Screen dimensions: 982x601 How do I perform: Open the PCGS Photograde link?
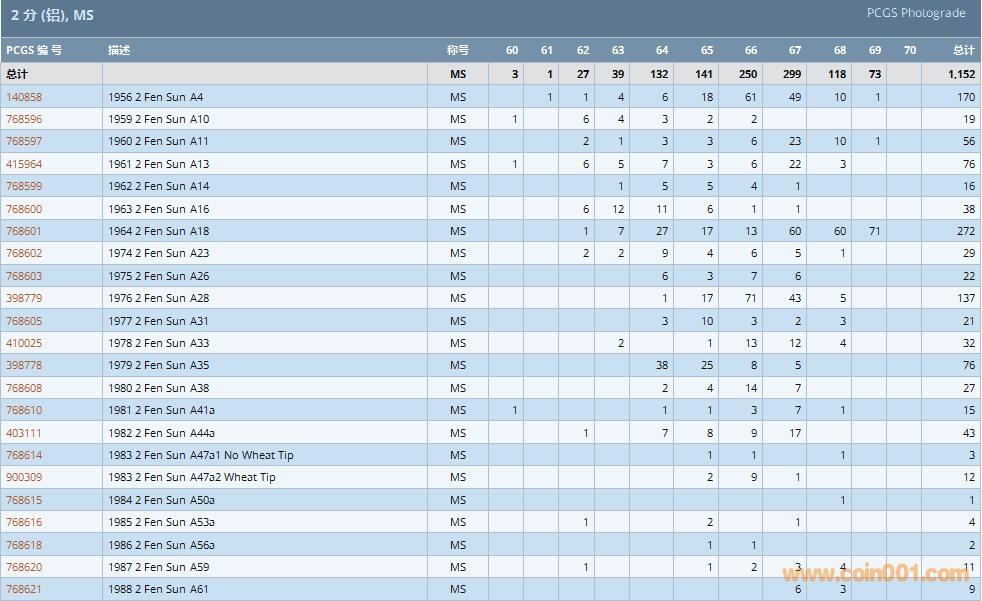(916, 13)
